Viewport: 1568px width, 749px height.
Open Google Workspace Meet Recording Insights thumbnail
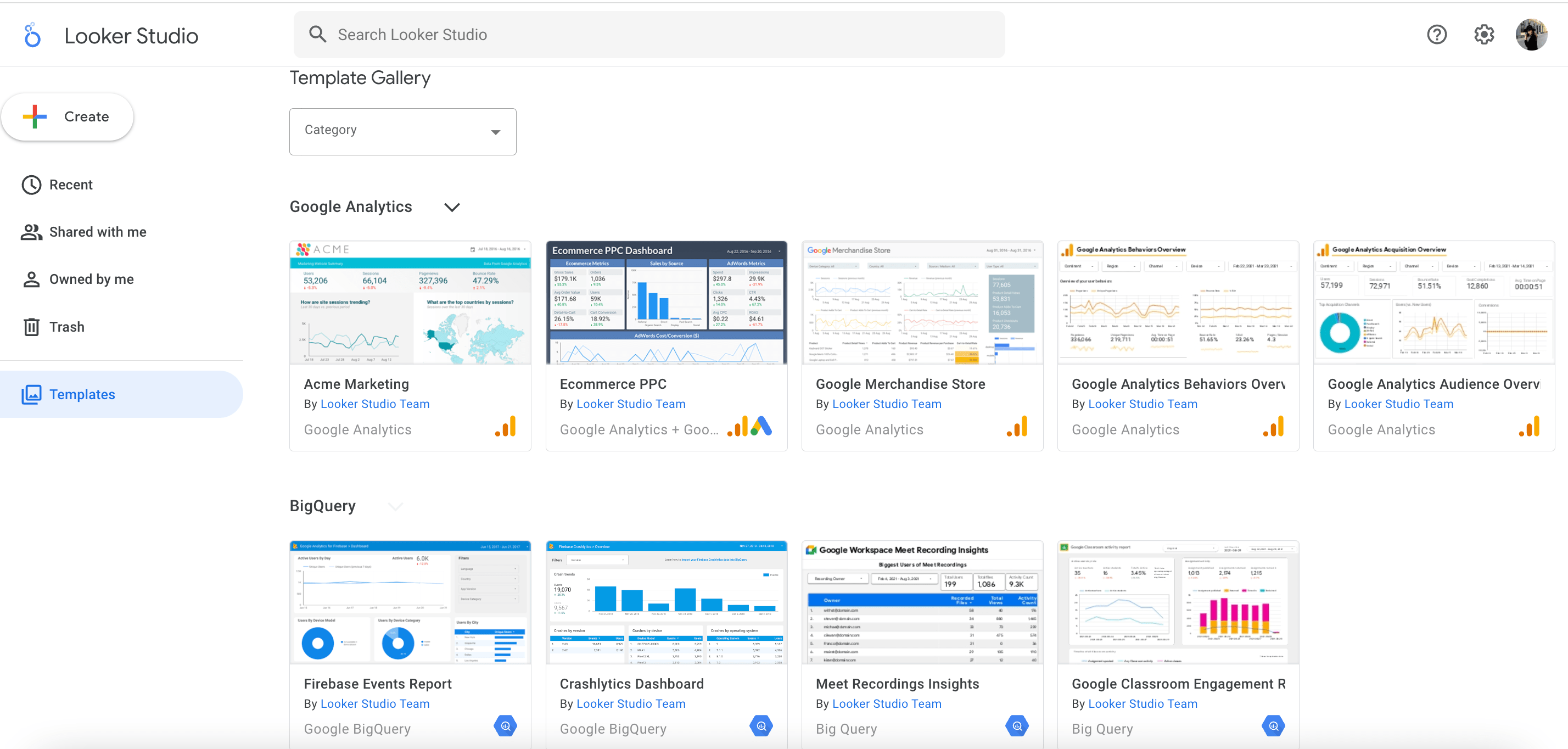pyautogui.click(x=922, y=602)
